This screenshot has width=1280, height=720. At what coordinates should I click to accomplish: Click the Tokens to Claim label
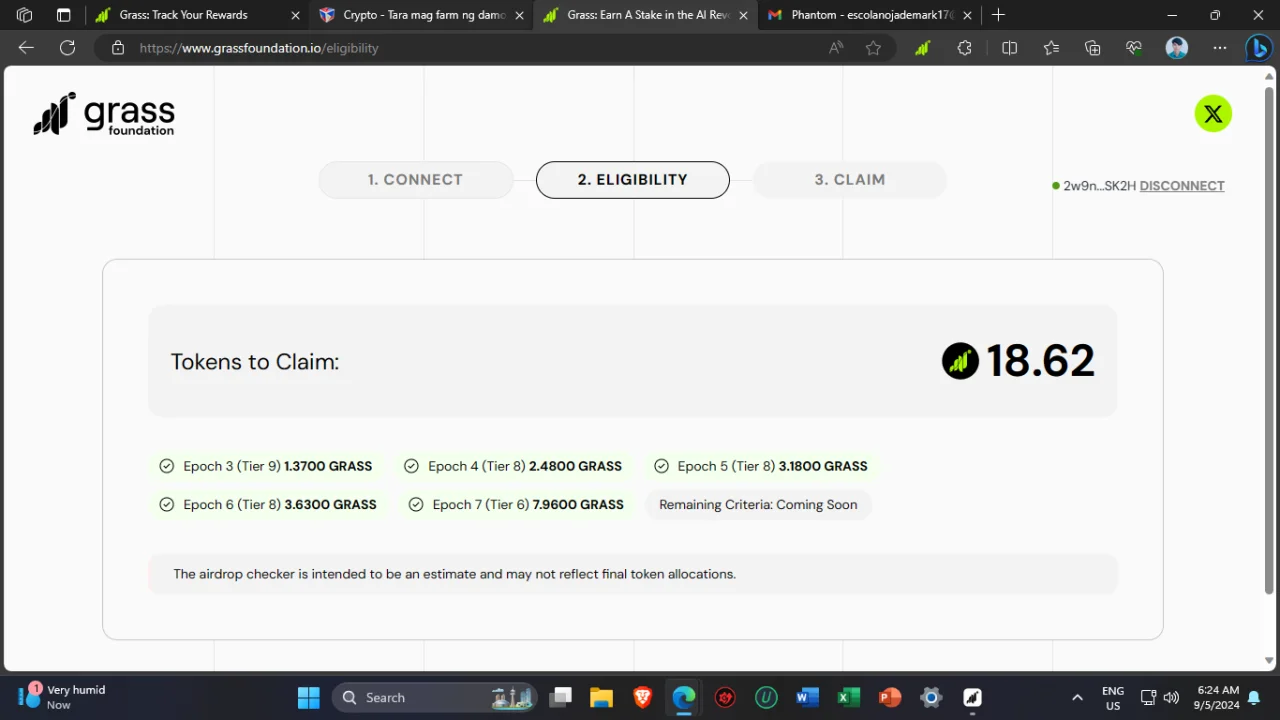(x=255, y=362)
